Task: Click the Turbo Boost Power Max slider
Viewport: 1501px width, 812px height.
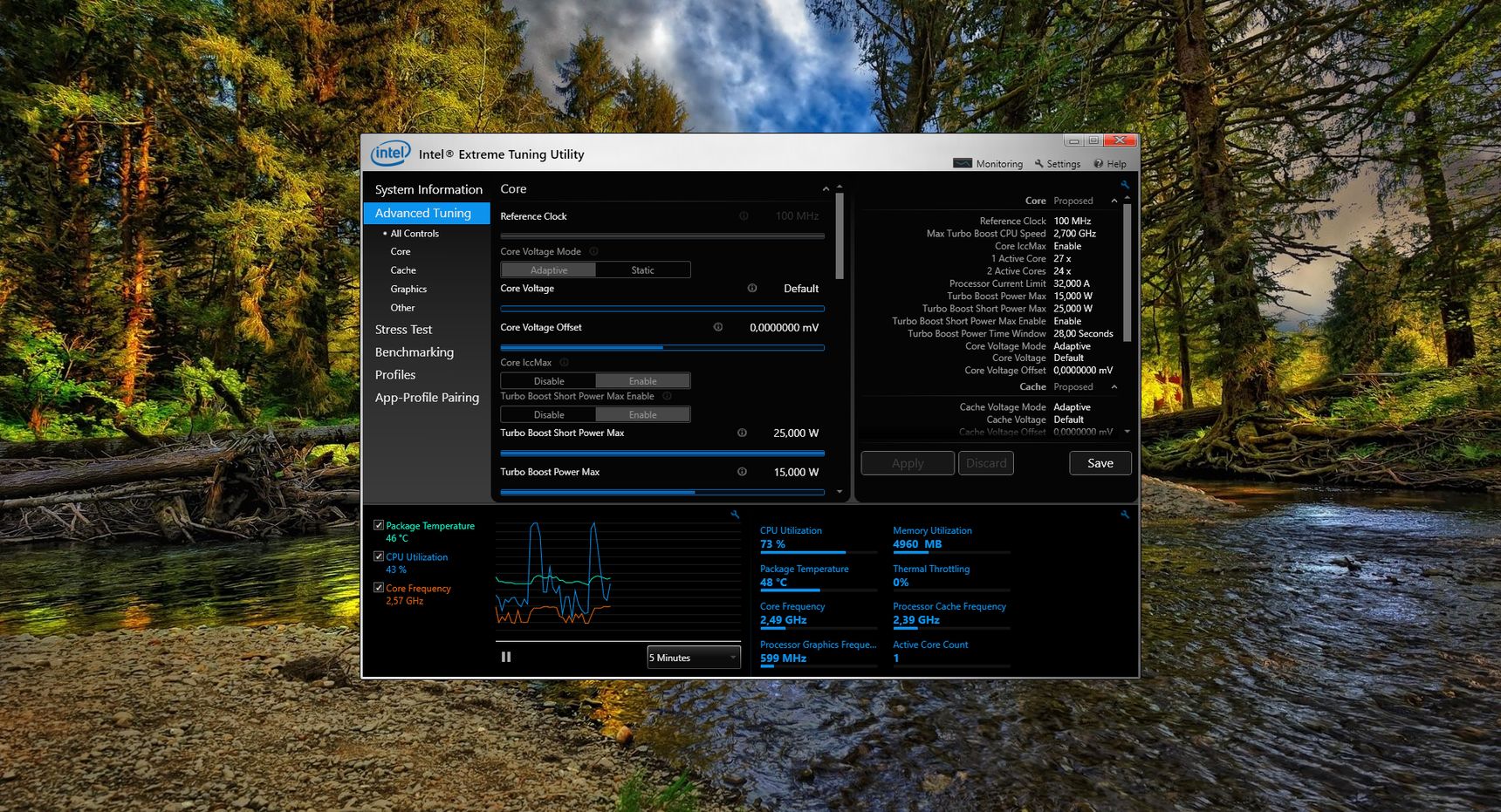Action: point(662,493)
